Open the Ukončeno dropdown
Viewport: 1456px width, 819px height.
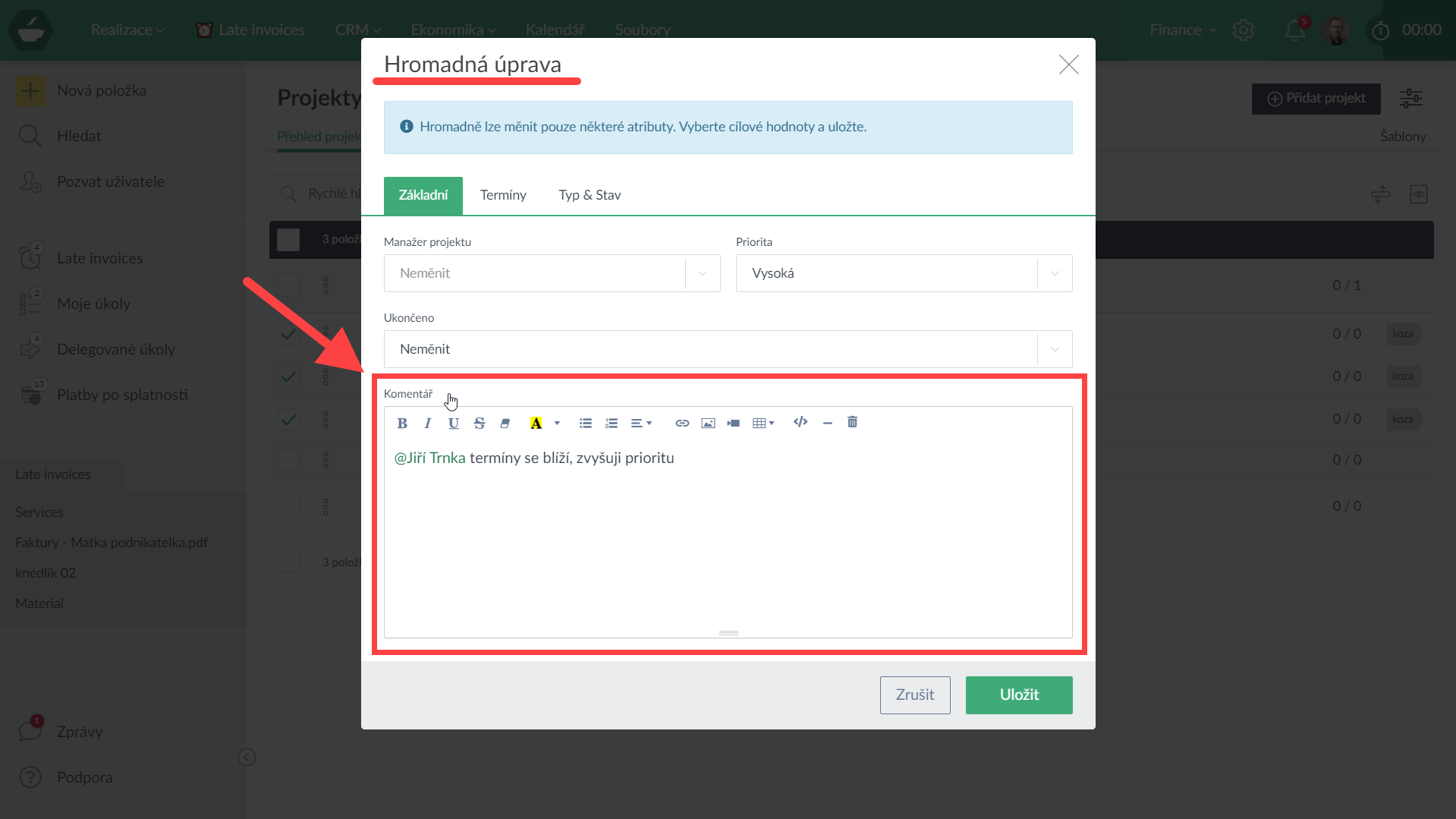[x=727, y=349]
